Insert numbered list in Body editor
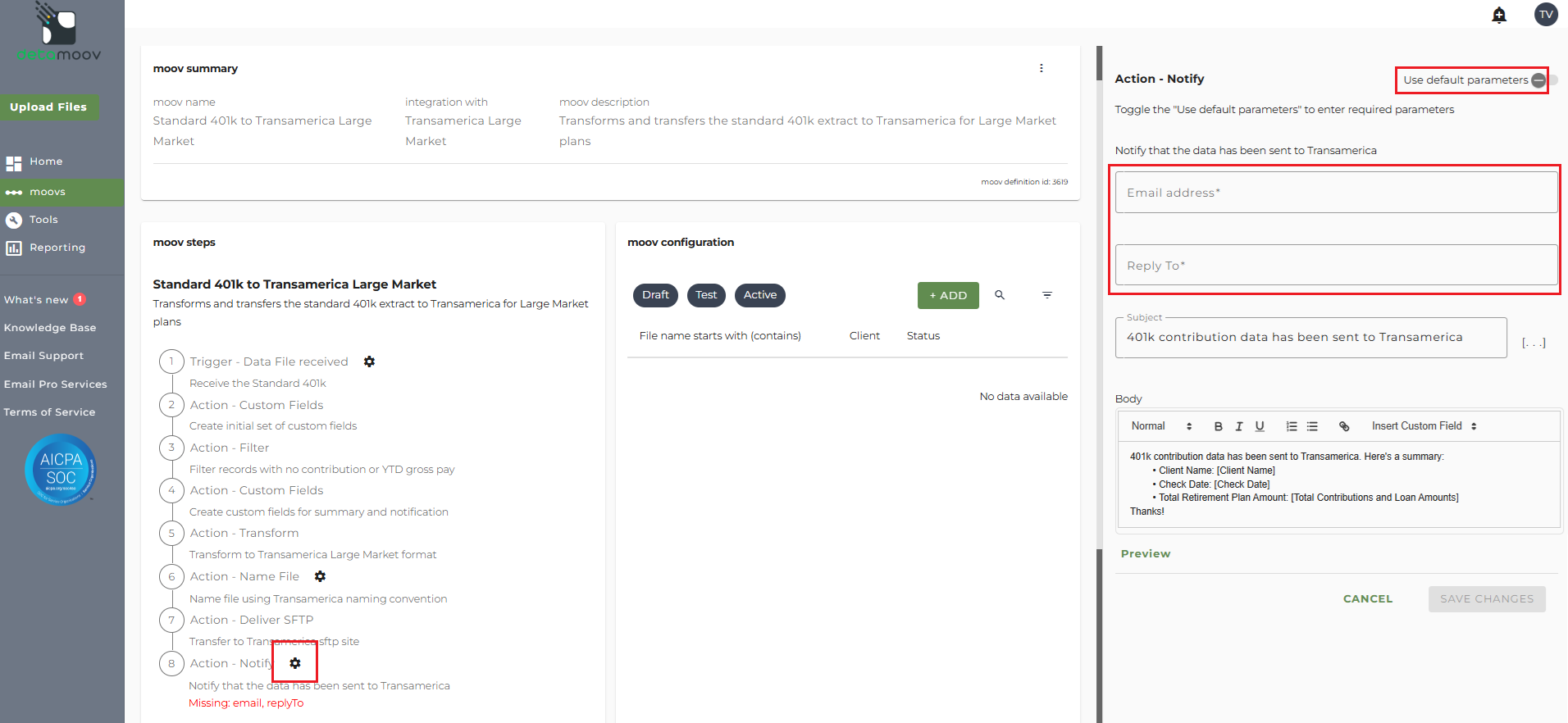This screenshot has width=1568, height=723. (x=1292, y=426)
